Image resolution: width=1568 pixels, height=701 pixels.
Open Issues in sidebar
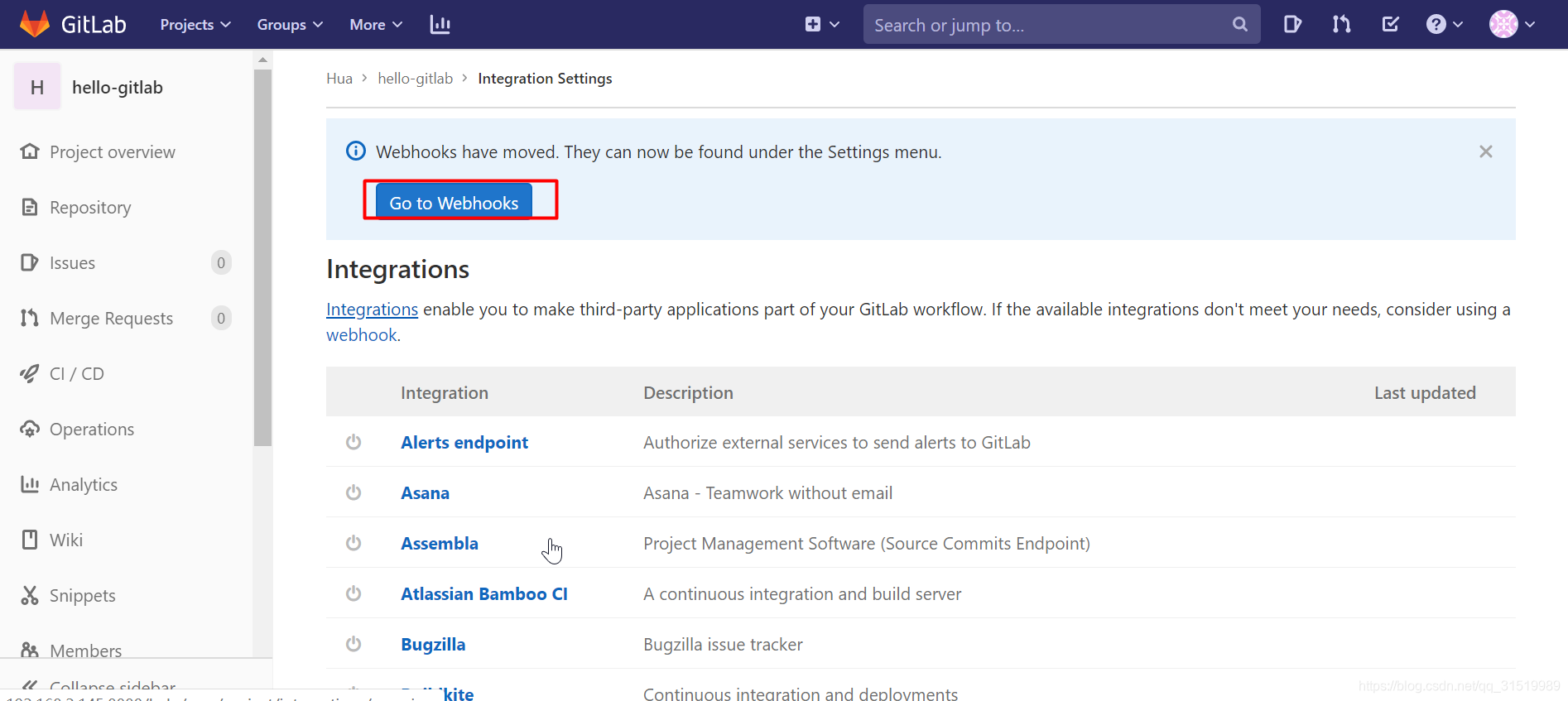pos(72,263)
